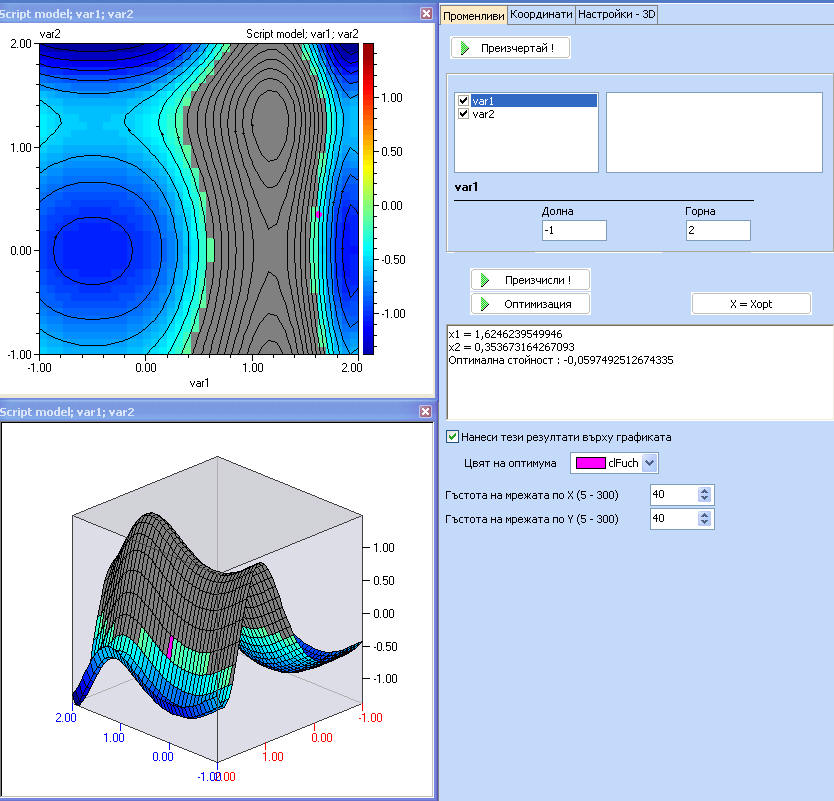Close the contour plot window

[426, 14]
